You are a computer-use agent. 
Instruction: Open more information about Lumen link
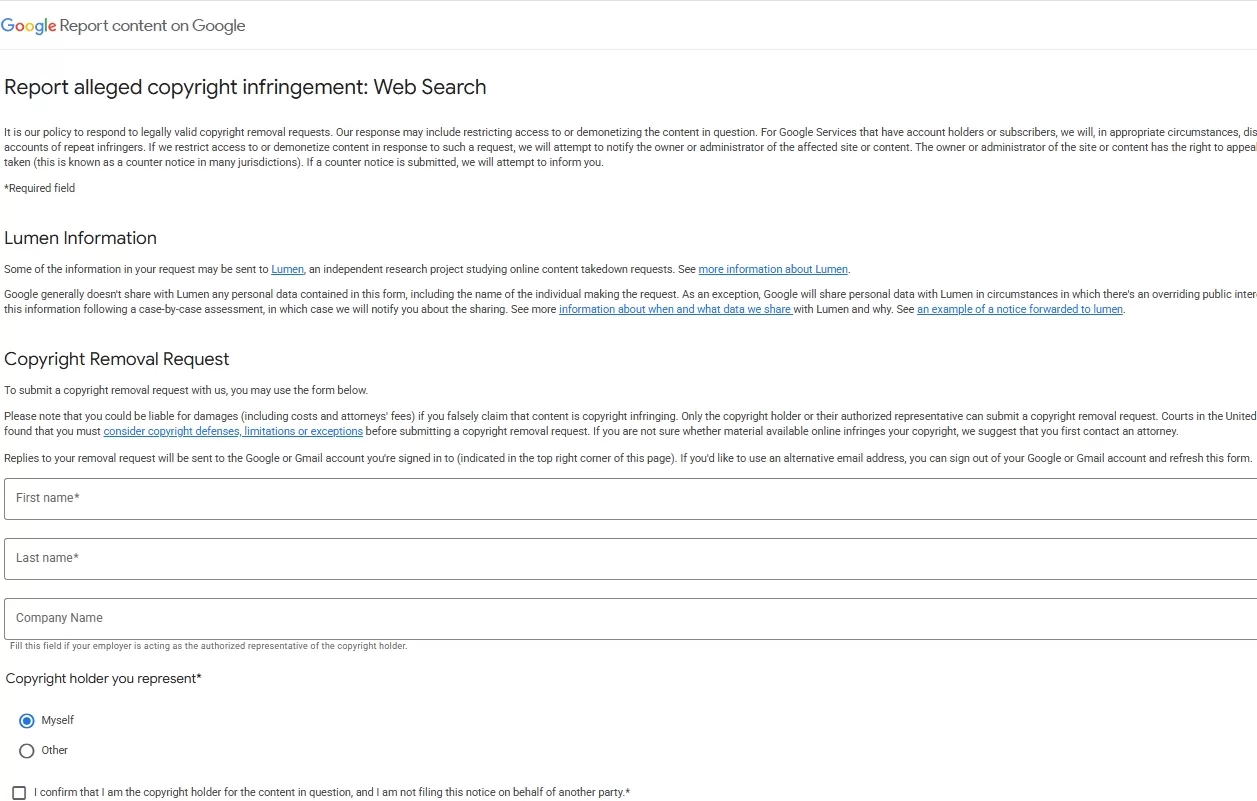pyautogui.click(x=773, y=270)
